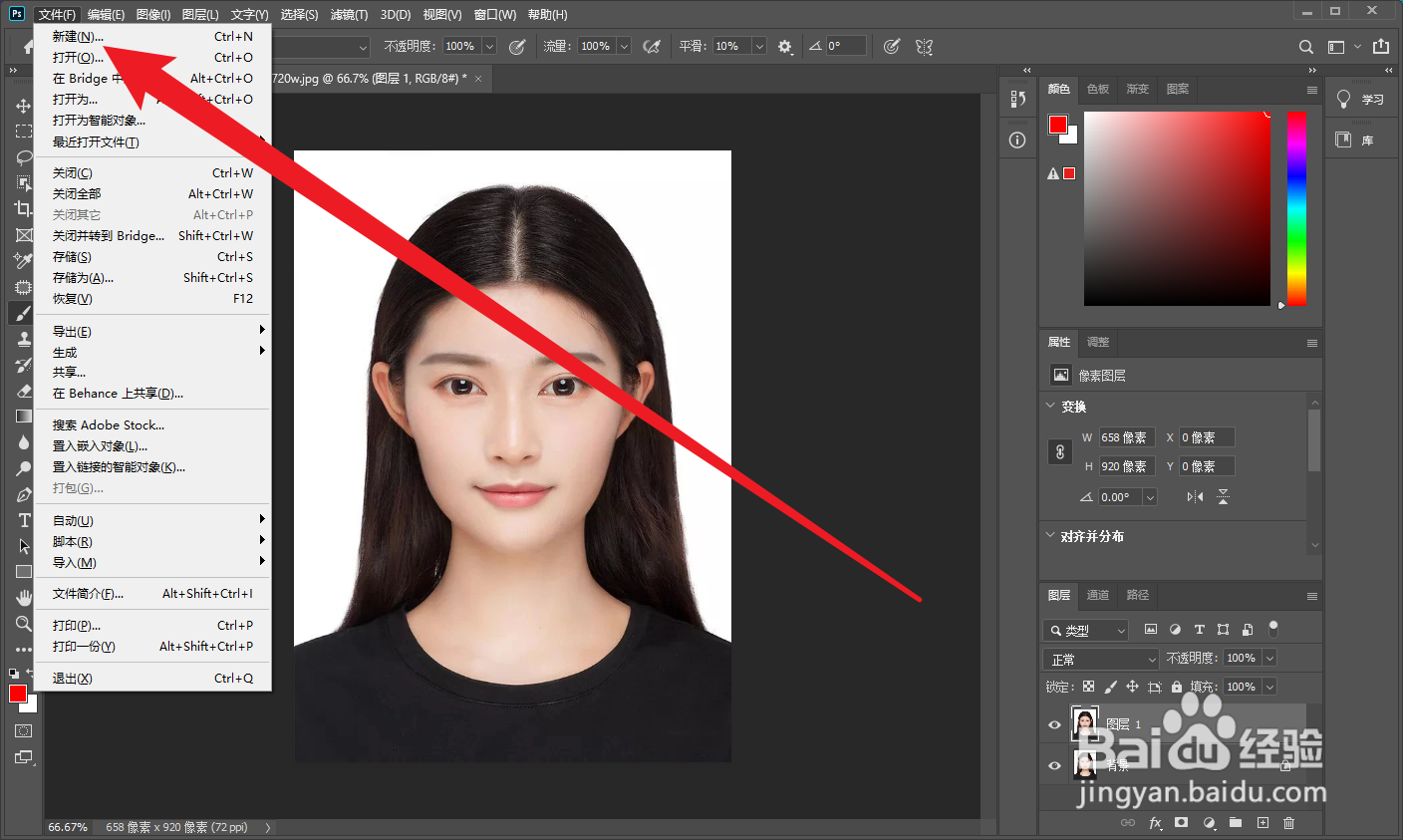
Task: Hide the 图层 1 layer
Action: [x=1054, y=724]
